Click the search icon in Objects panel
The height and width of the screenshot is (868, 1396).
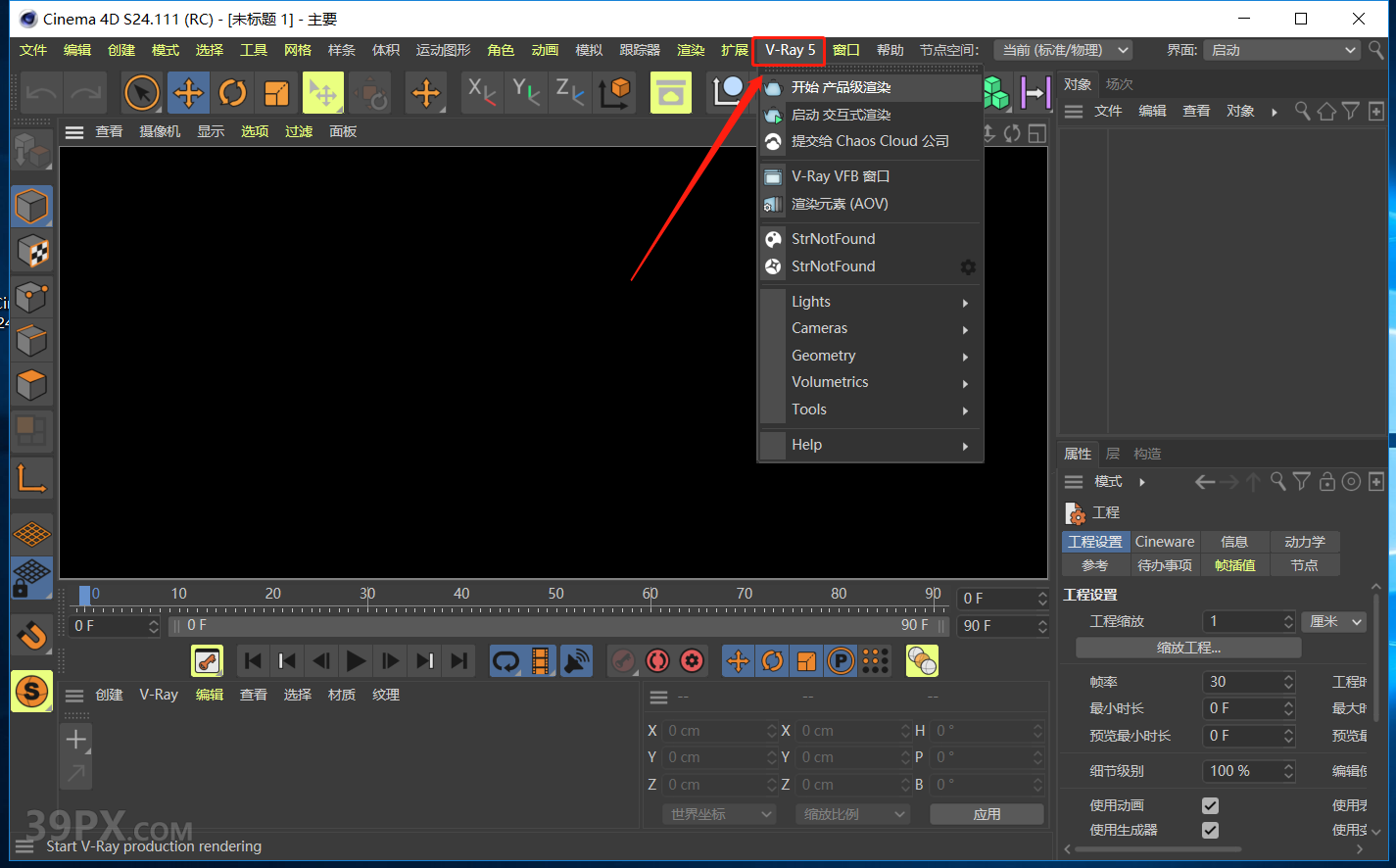1302,111
